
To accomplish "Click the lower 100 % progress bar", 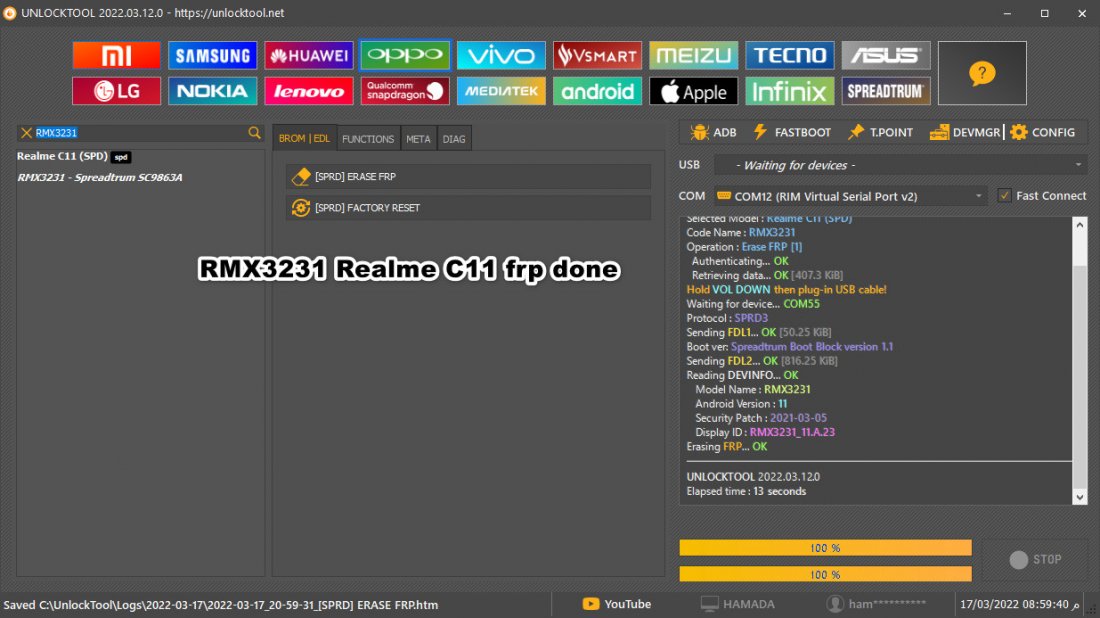I will (x=825, y=574).
